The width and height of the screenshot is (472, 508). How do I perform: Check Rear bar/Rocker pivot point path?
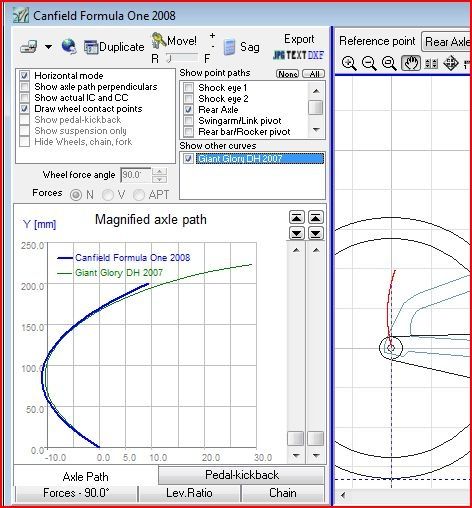tap(189, 131)
